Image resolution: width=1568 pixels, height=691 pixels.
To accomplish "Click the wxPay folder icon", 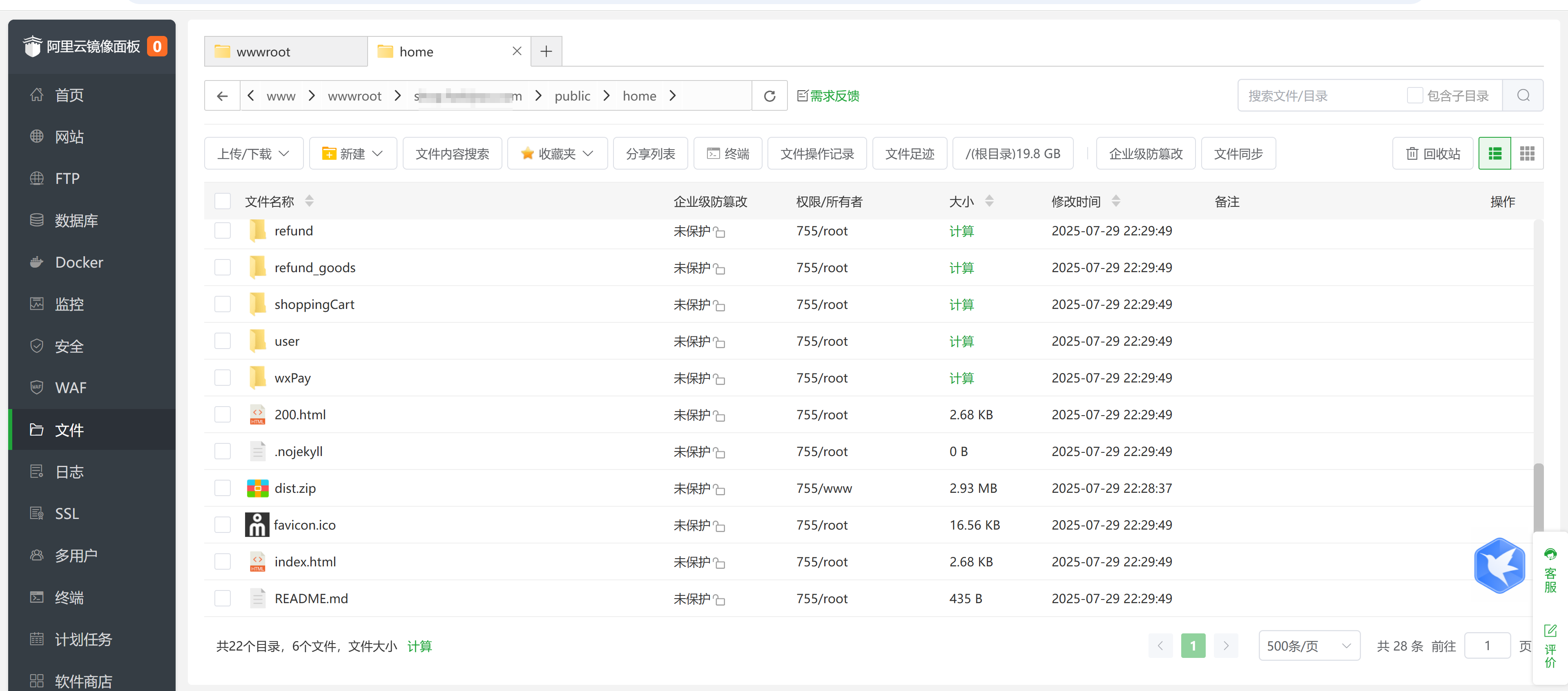I will click(257, 378).
